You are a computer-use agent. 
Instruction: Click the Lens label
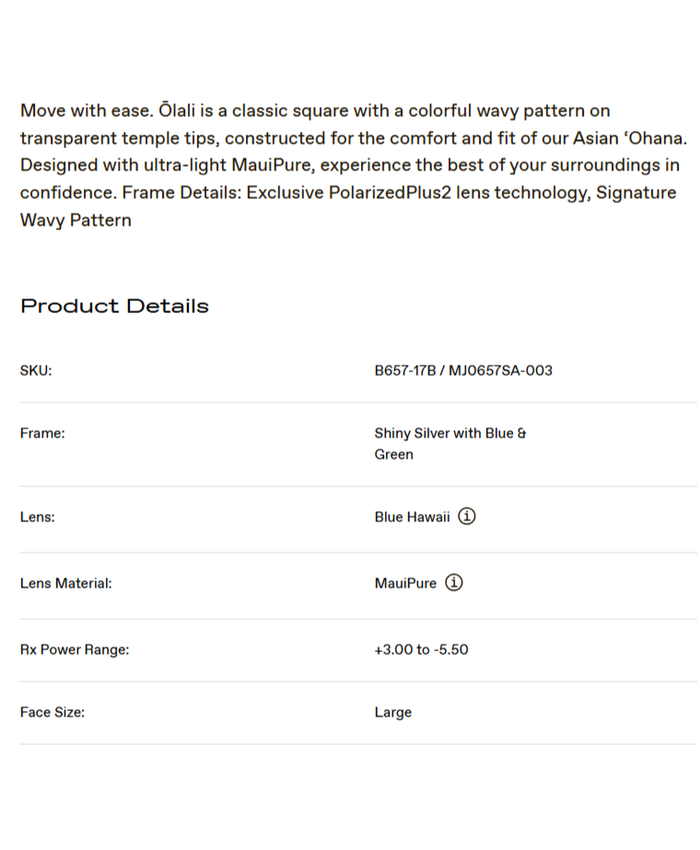coord(37,517)
